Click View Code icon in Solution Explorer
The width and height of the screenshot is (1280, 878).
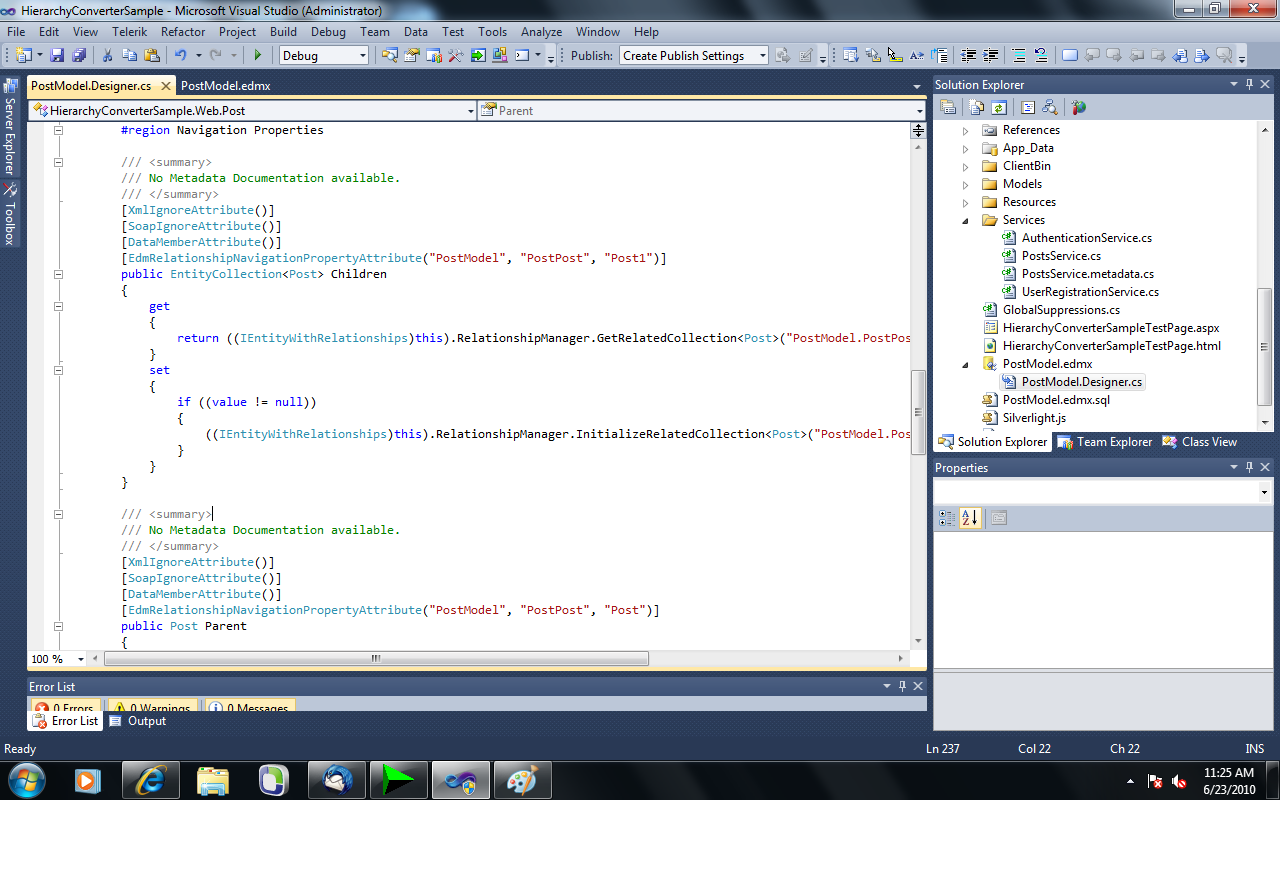(1027, 107)
